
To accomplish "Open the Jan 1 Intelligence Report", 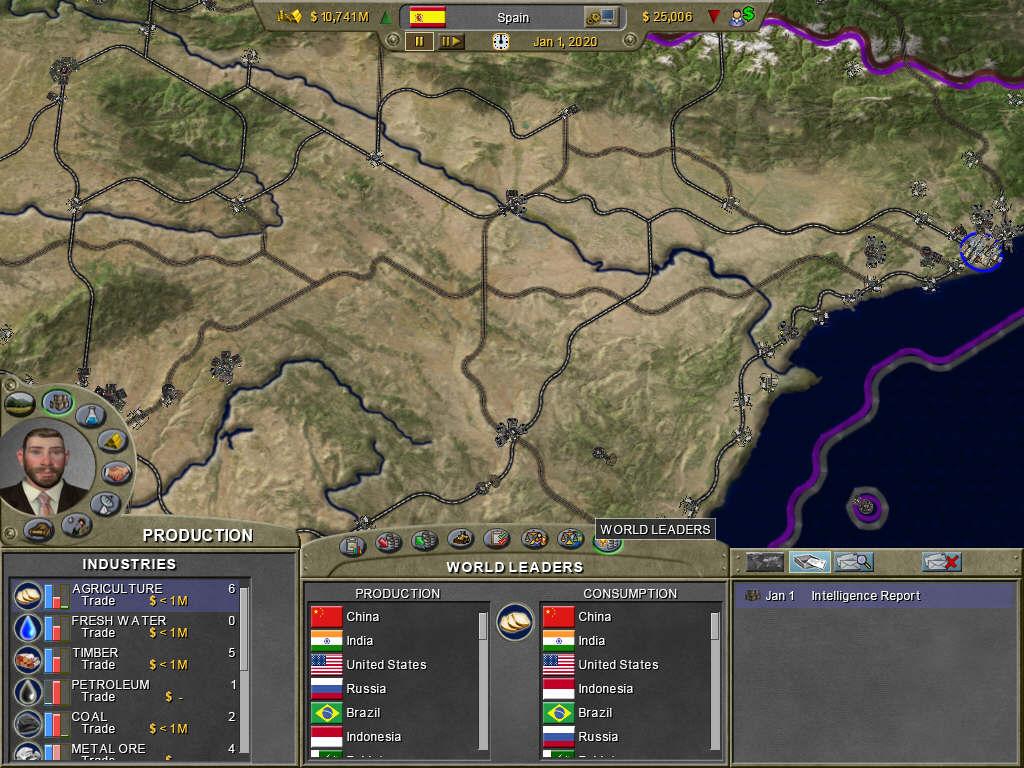I will tap(865, 596).
